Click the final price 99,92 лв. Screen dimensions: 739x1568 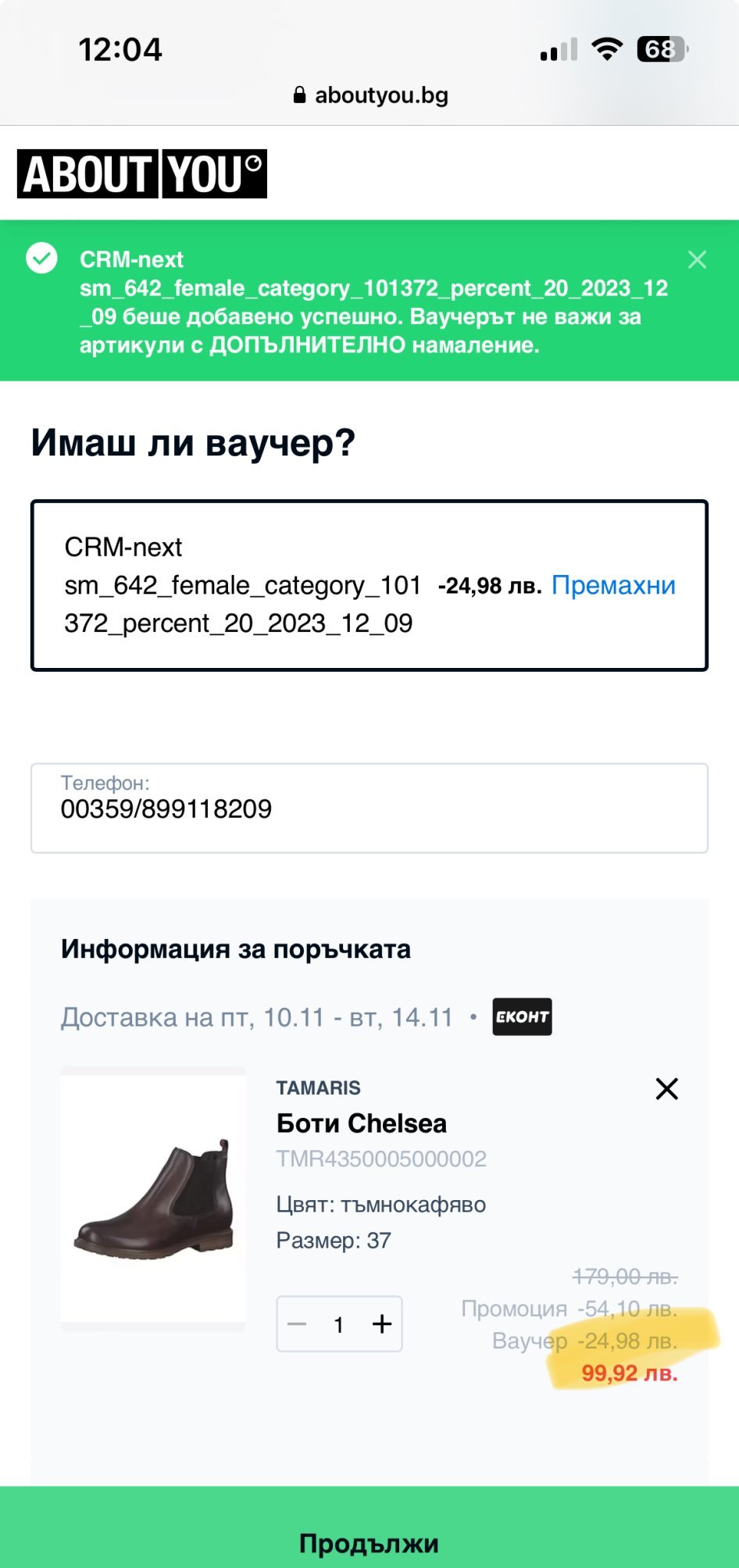[x=629, y=1373]
